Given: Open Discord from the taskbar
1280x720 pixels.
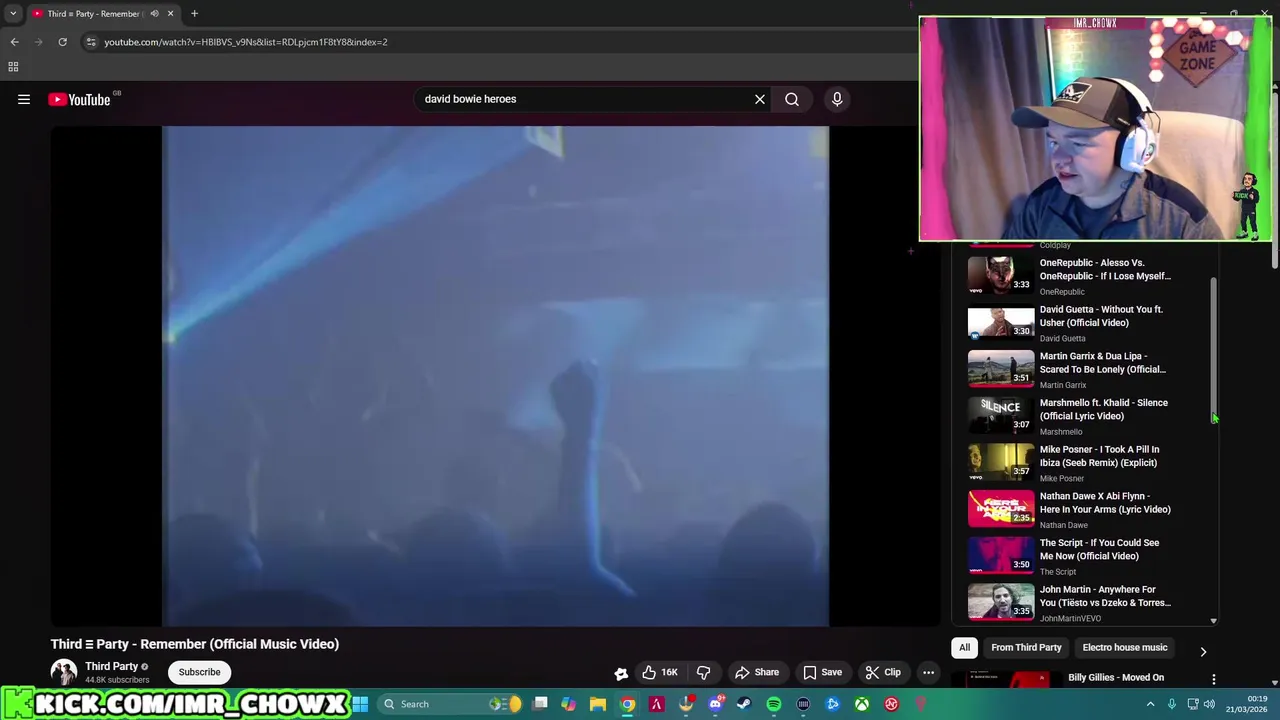Looking at the screenshot, I should coord(715,704).
